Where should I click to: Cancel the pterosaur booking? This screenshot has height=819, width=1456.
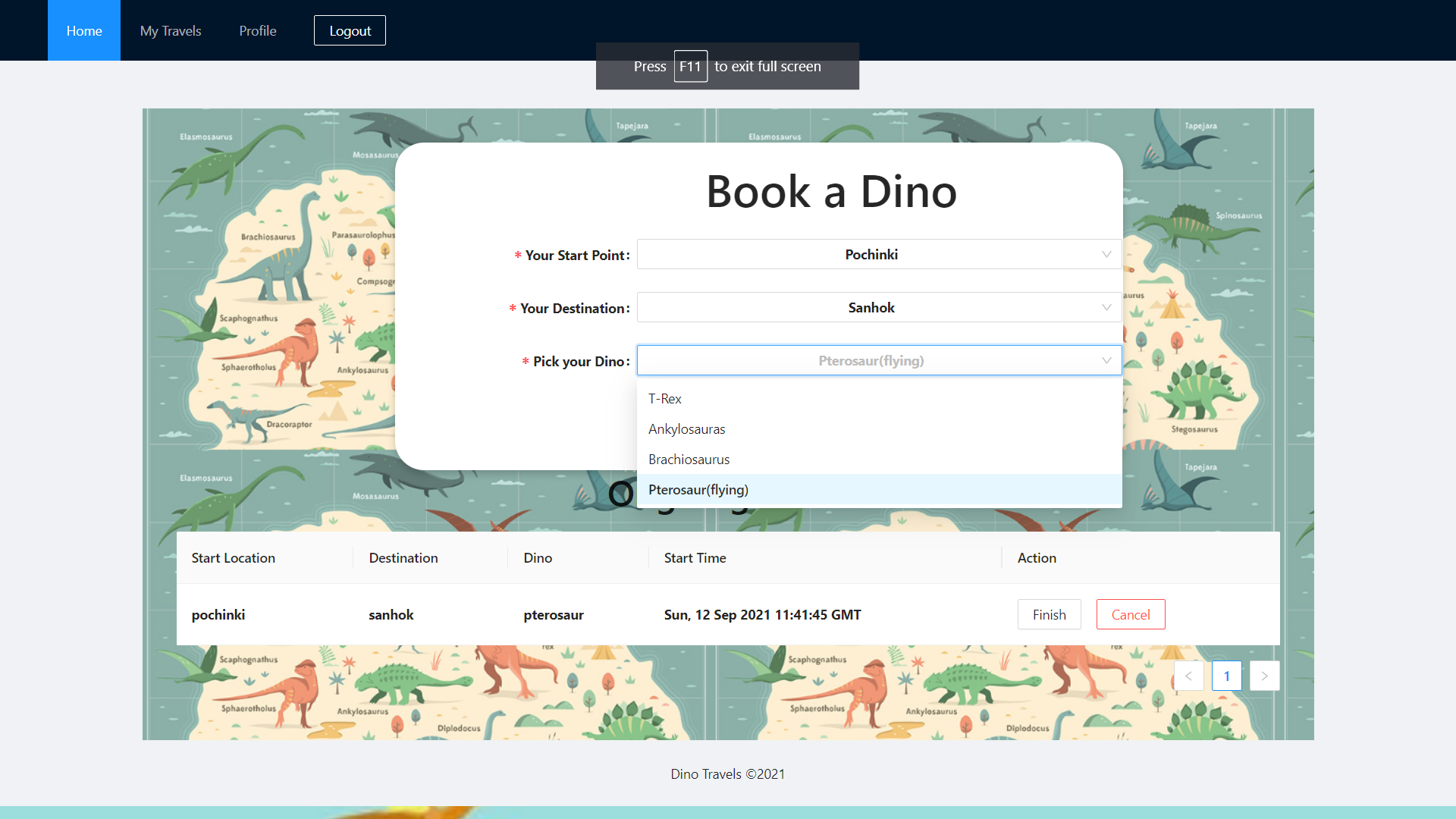point(1130,615)
